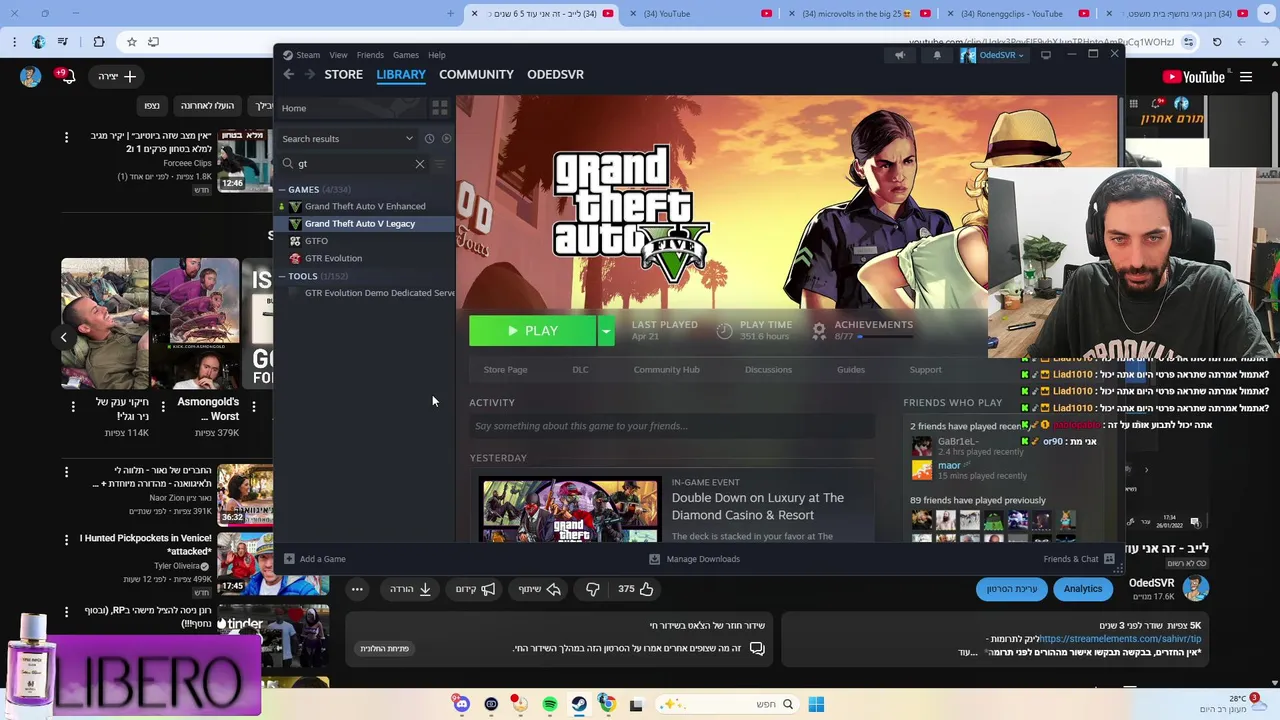Open the game's DLC link
The height and width of the screenshot is (720, 1280).
[580, 370]
